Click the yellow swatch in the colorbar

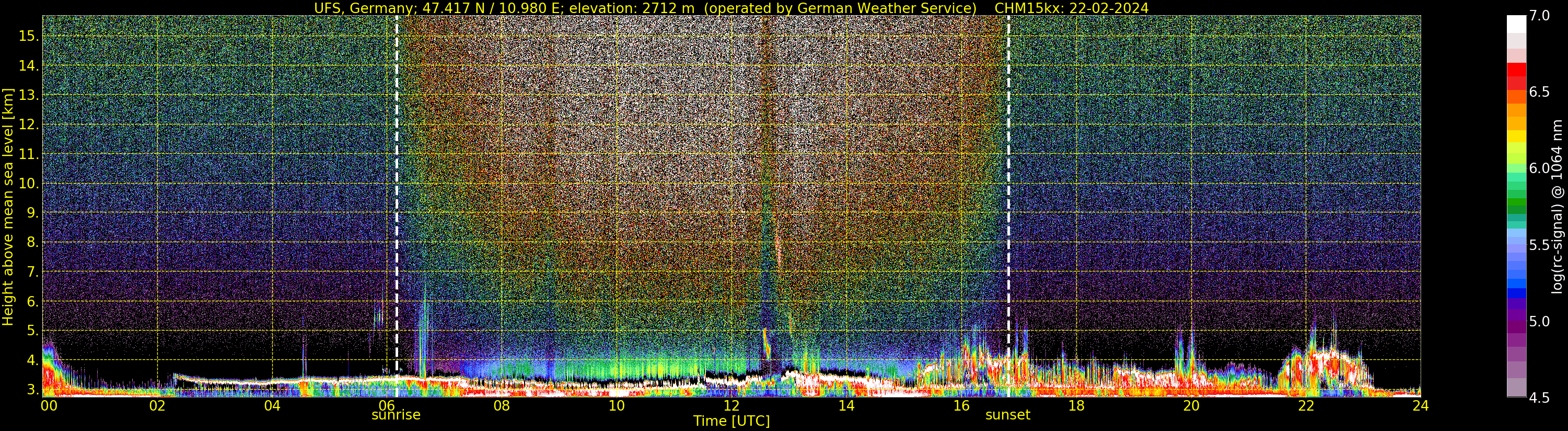coord(1516,137)
